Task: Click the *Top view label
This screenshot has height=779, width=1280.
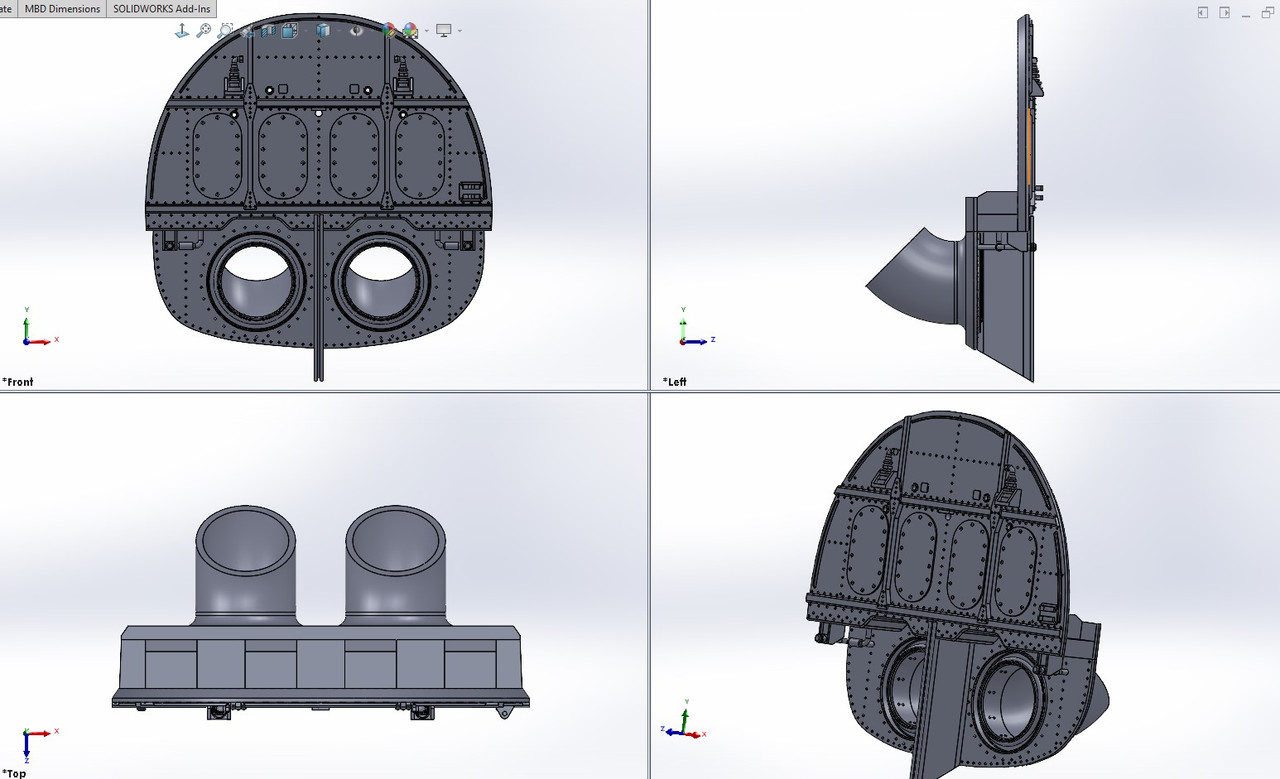Action: [x=14, y=773]
